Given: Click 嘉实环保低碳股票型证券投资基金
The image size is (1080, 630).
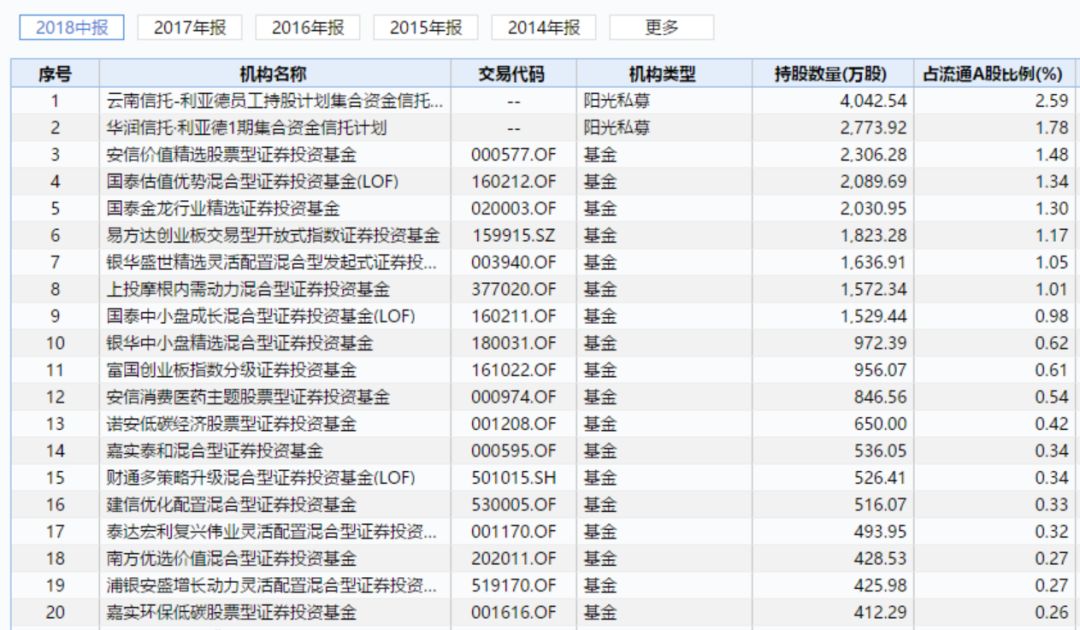Looking at the screenshot, I should point(231,611).
